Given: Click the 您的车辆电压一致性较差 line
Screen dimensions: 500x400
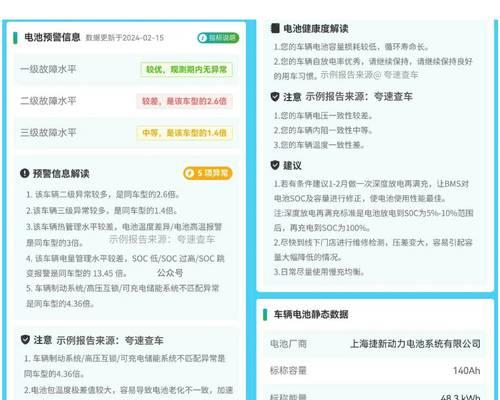Looking at the screenshot, I should 323,116.
